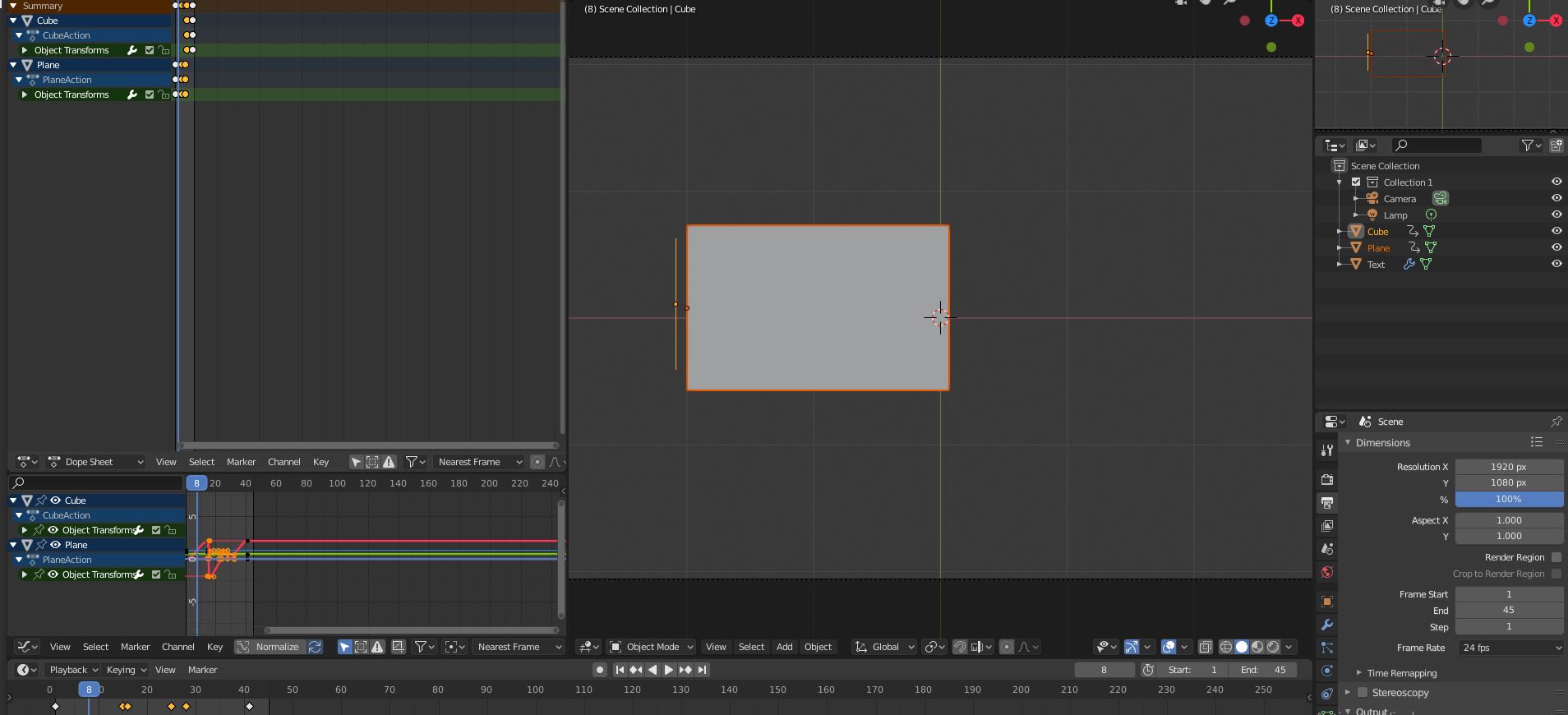This screenshot has height=715, width=1568.
Task: Click the auto-keying record button
Action: click(x=600, y=670)
